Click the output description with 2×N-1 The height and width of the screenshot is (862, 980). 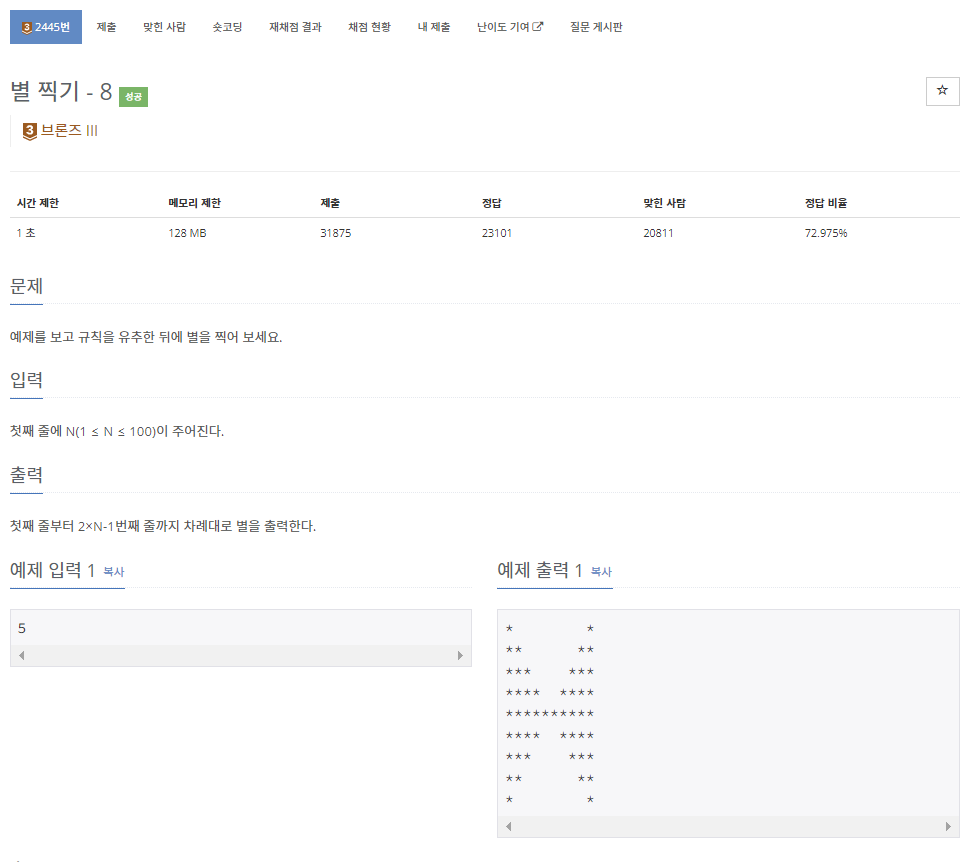(163, 526)
